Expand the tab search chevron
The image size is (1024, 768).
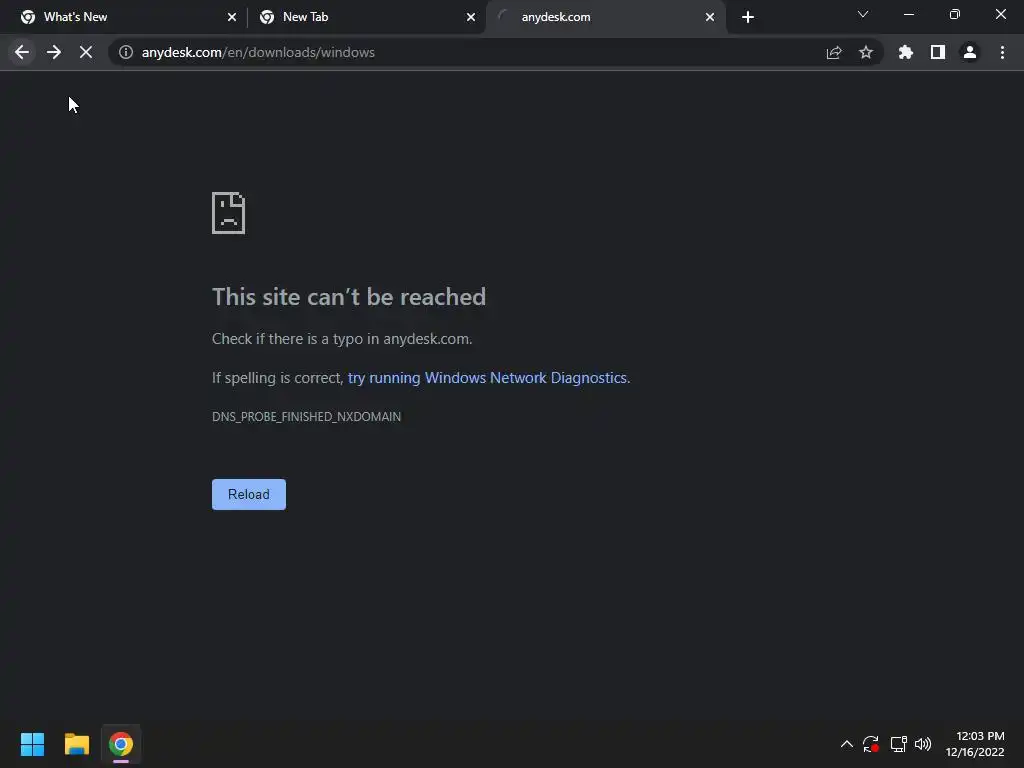863,14
